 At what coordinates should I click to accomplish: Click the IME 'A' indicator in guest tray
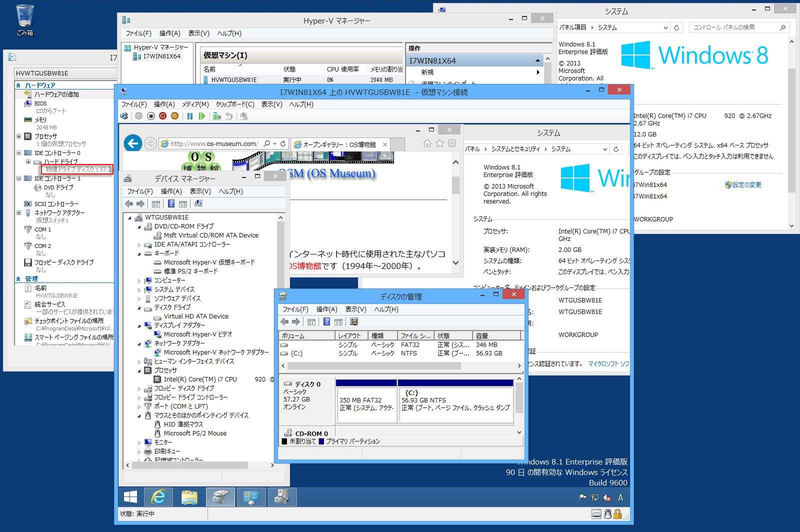pyautogui.click(x=620, y=497)
